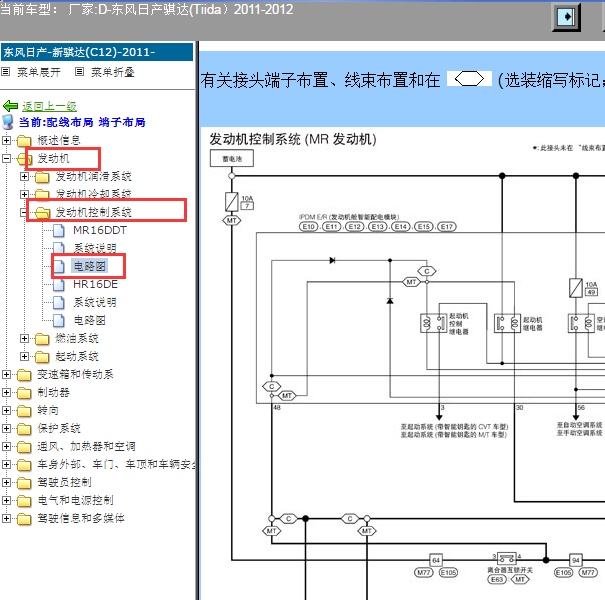Expand the 驾驶员控制 folder

point(6,482)
